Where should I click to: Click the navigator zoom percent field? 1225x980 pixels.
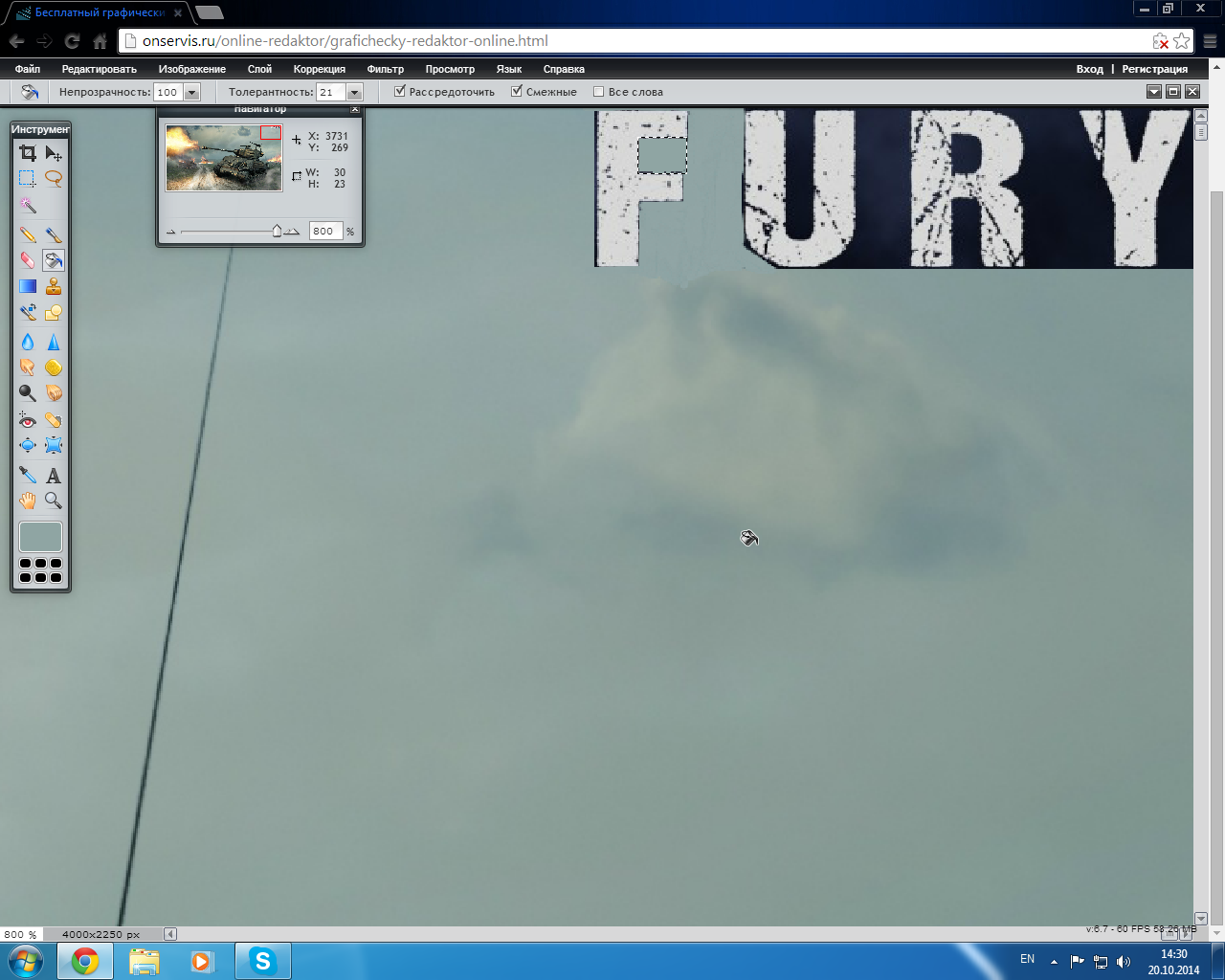pyautogui.click(x=325, y=231)
